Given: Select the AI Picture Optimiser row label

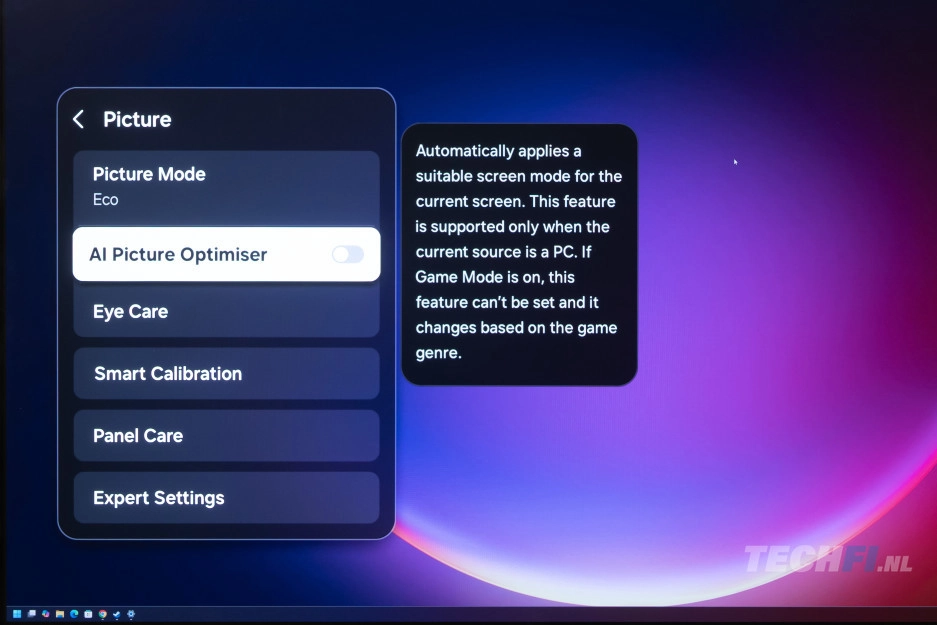Looking at the screenshot, I should point(178,255).
